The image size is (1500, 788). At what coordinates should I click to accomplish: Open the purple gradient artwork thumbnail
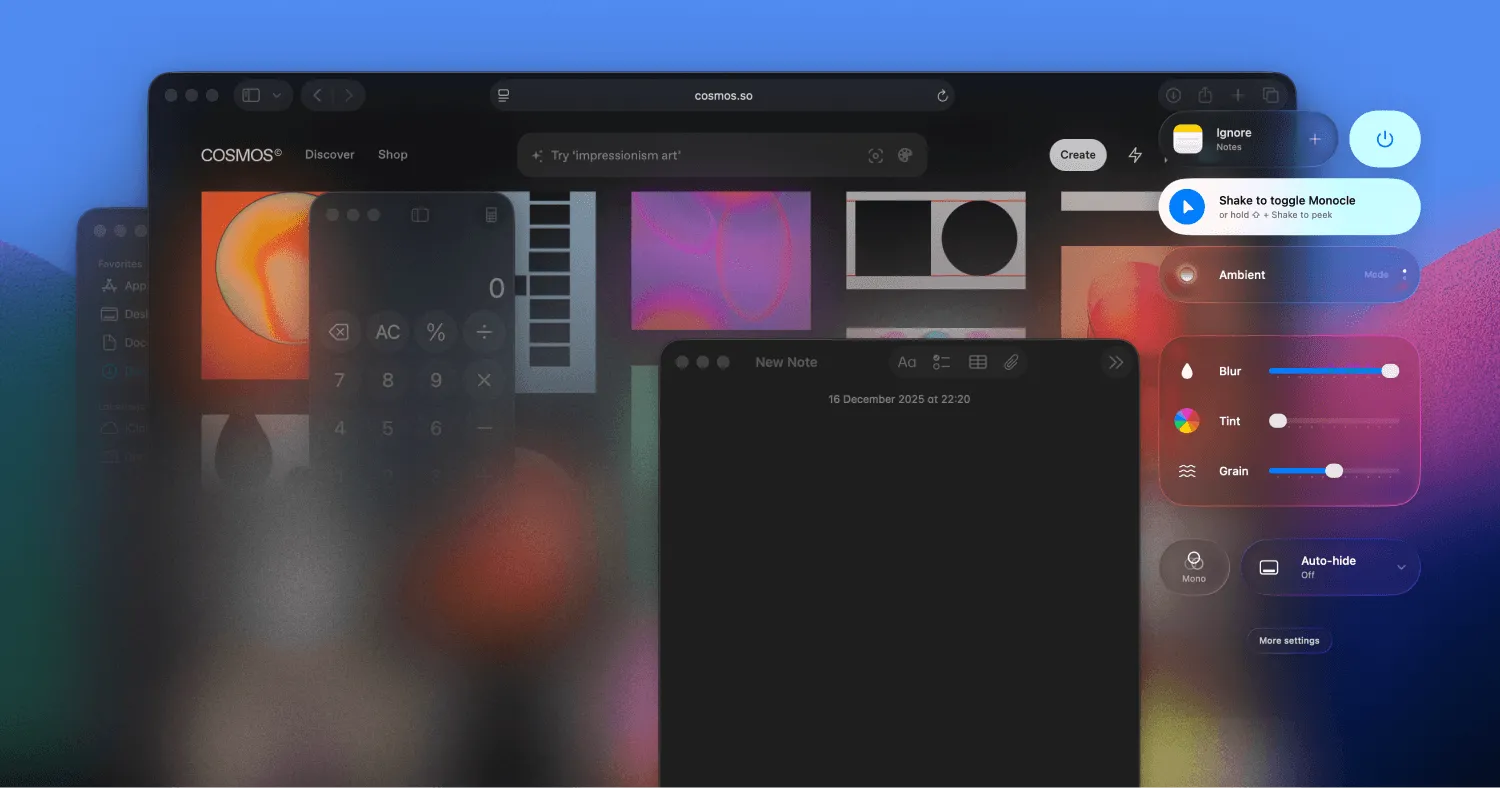[x=721, y=261]
